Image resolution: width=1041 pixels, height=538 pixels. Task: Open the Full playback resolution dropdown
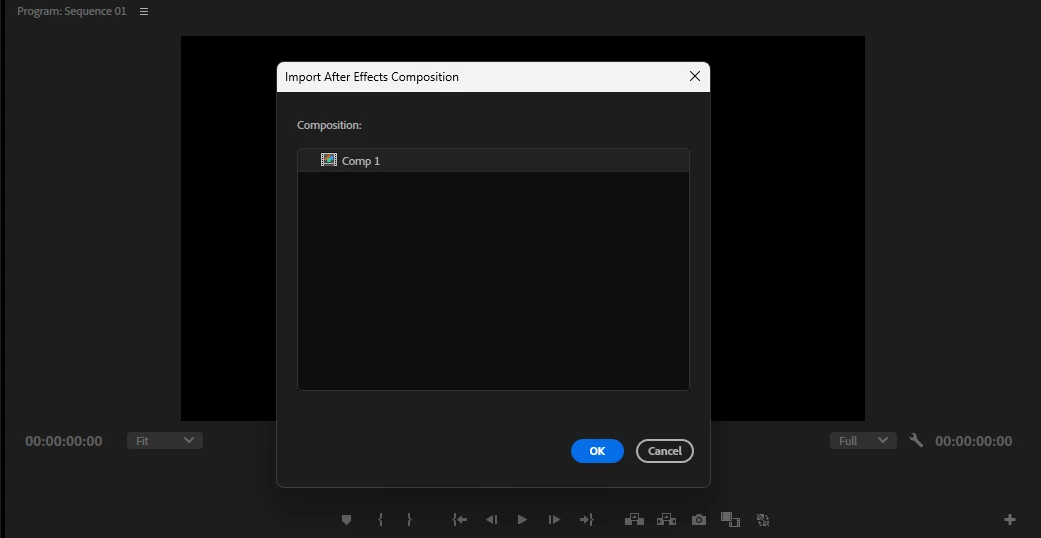pos(863,440)
